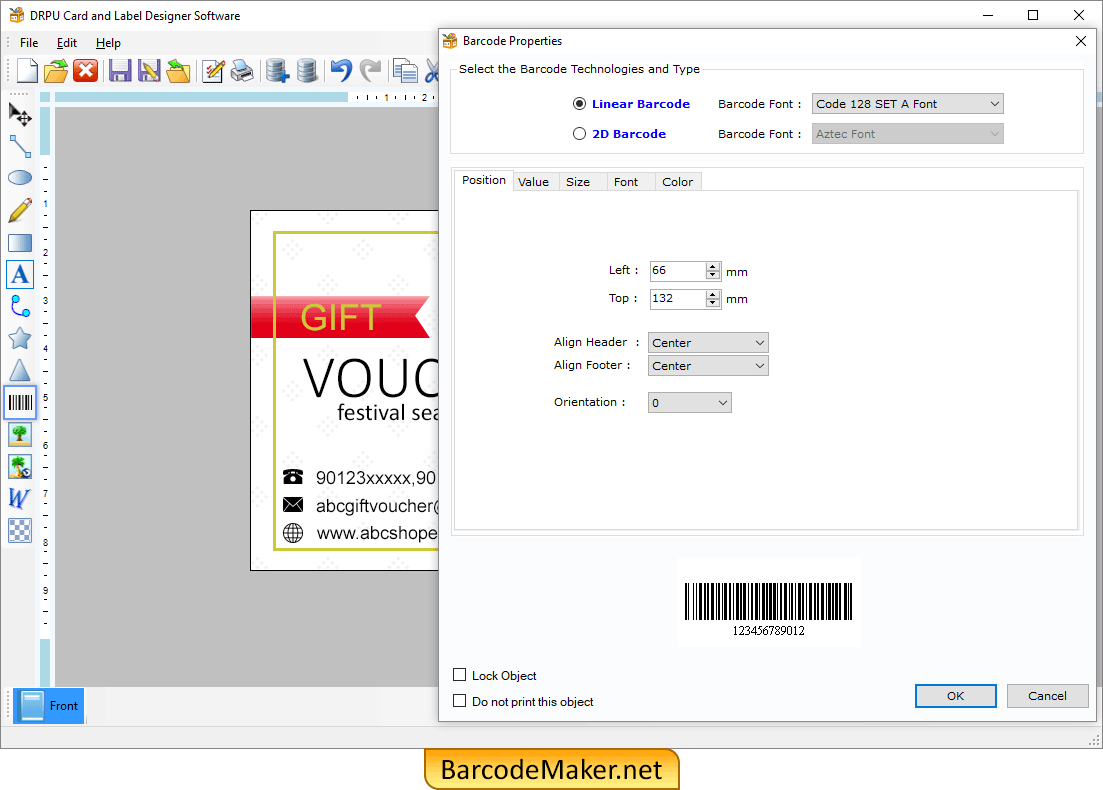Select the WordArt W tool
The height and width of the screenshot is (790, 1103).
20,498
